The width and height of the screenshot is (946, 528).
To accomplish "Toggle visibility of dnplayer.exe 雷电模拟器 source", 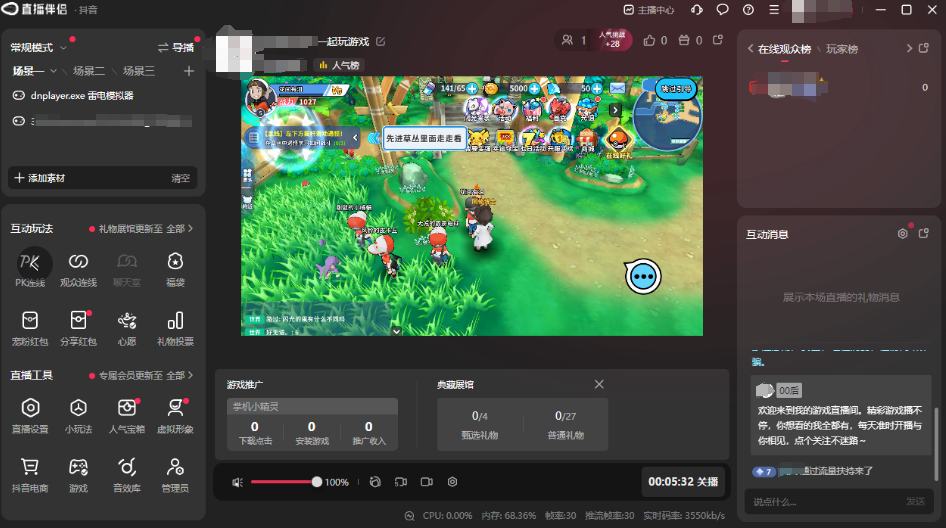I will coord(19,95).
